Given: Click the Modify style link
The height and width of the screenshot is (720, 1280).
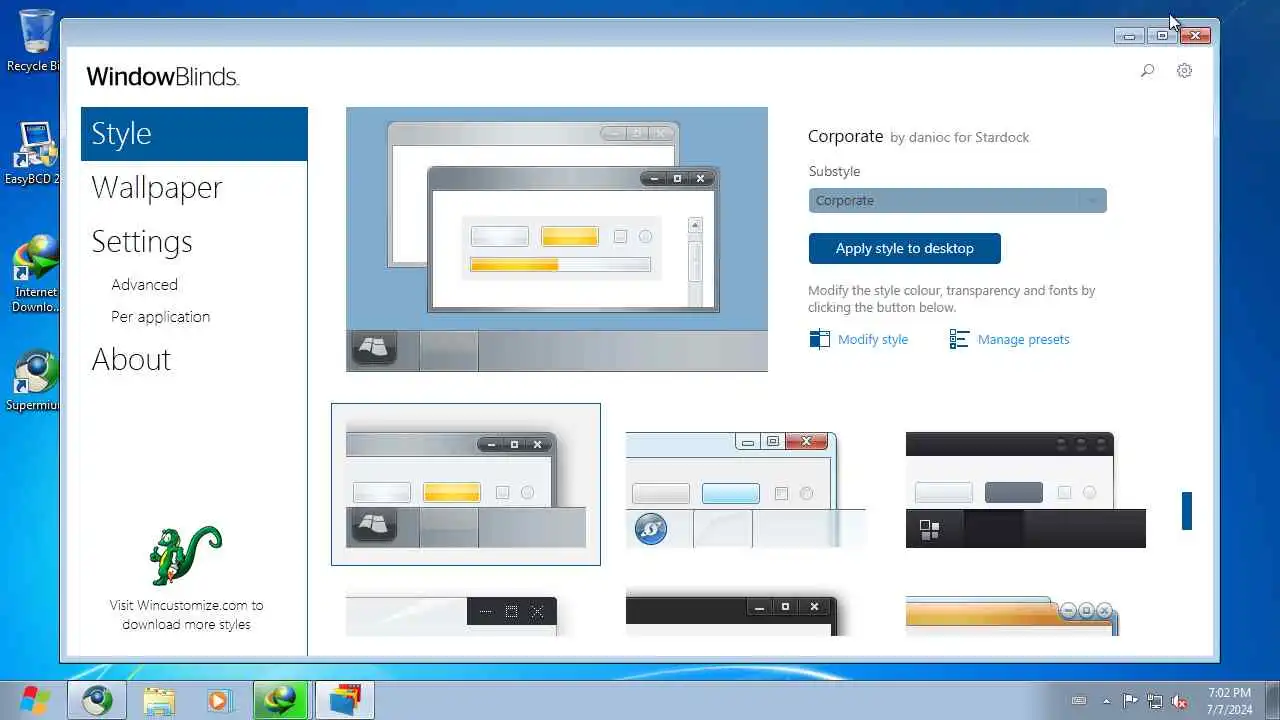Looking at the screenshot, I should click(873, 340).
